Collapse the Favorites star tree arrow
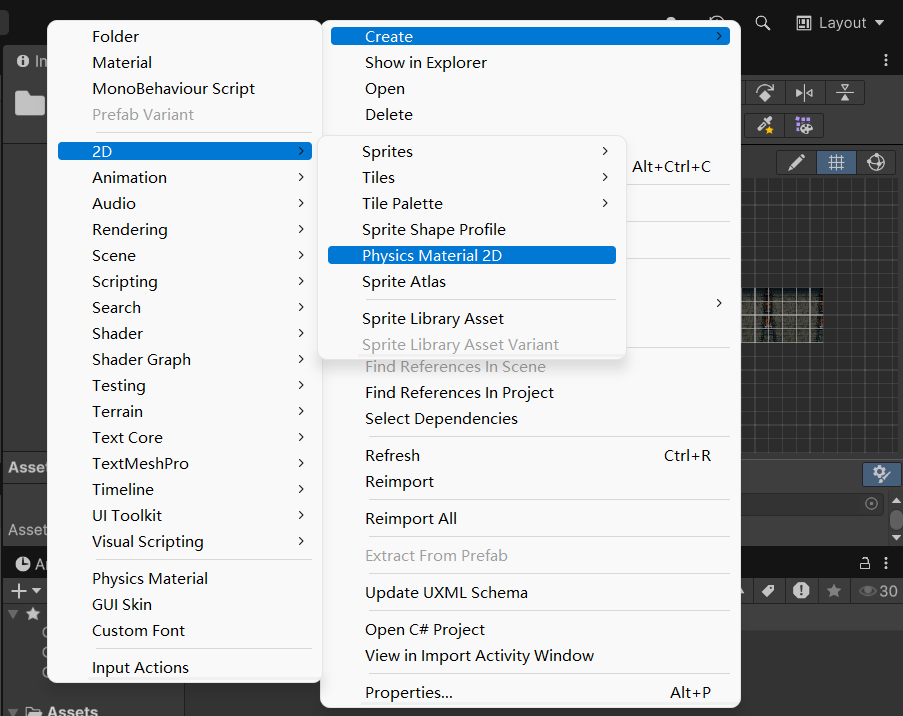The width and height of the screenshot is (903, 716). (x=13, y=614)
